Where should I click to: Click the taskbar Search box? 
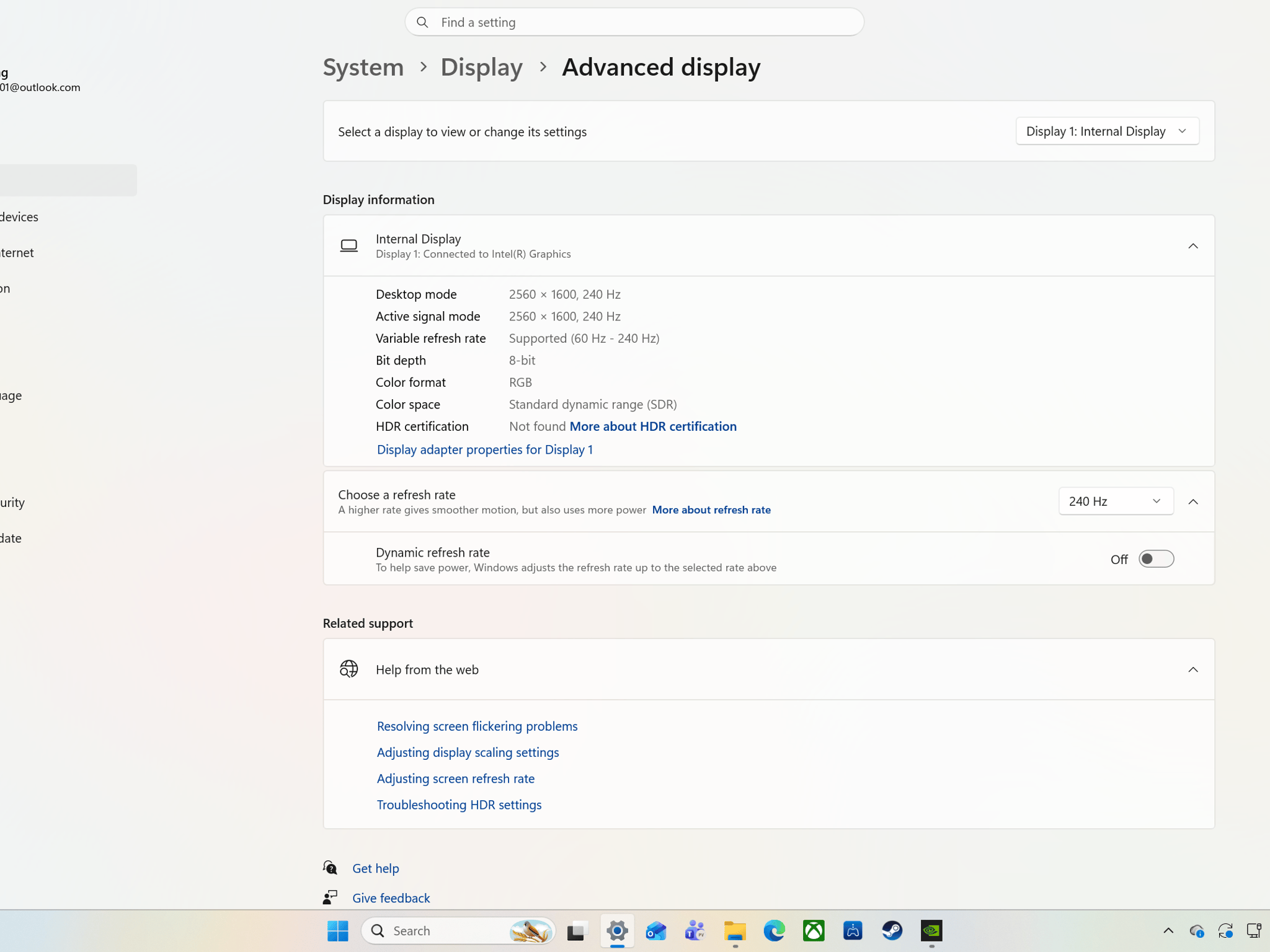click(458, 930)
